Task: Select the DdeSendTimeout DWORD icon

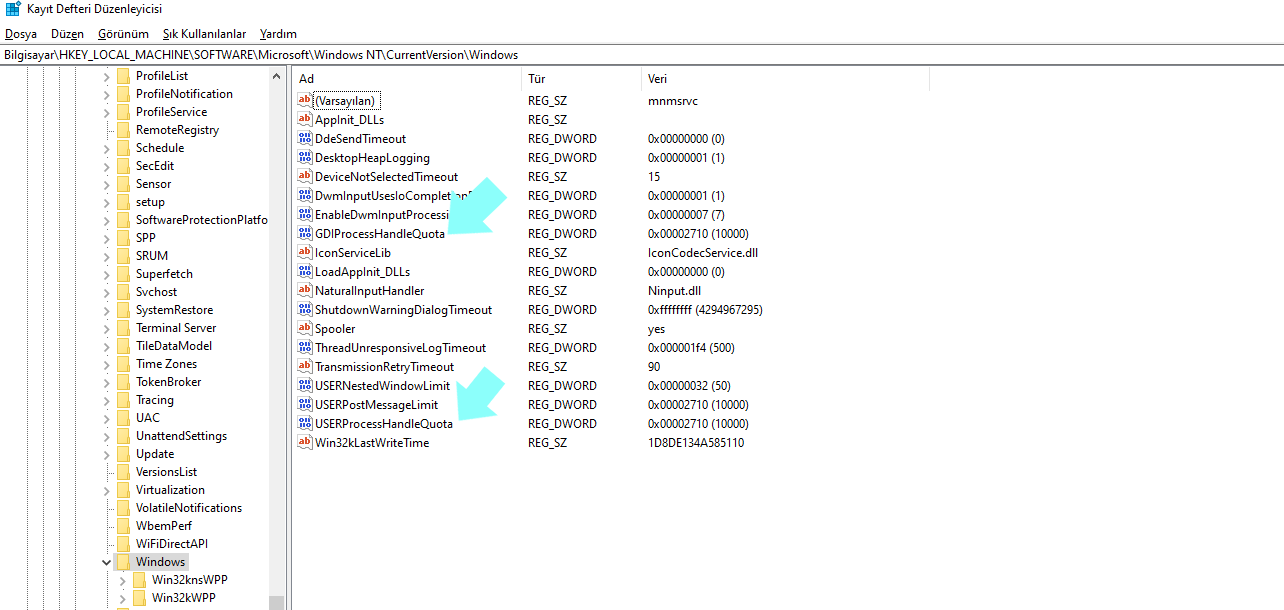Action: tap(305, 139)
